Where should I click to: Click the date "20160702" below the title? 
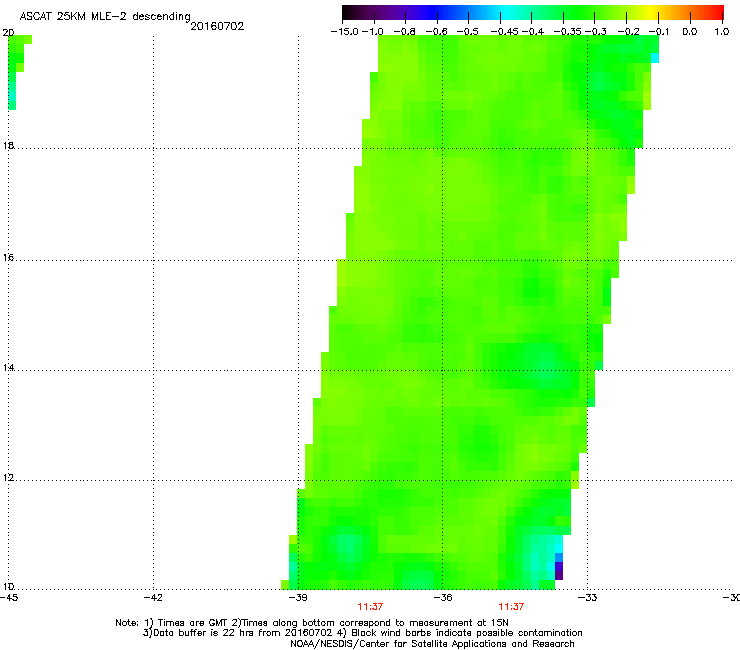click(x=217, y=26)
